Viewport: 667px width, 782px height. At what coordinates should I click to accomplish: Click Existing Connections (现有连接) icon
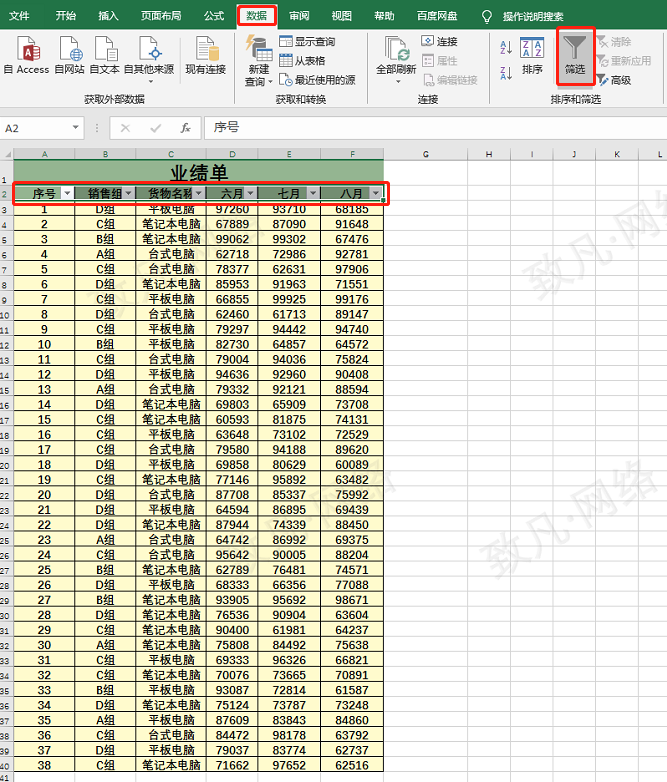pyautogui.click(x=206, y=55)
